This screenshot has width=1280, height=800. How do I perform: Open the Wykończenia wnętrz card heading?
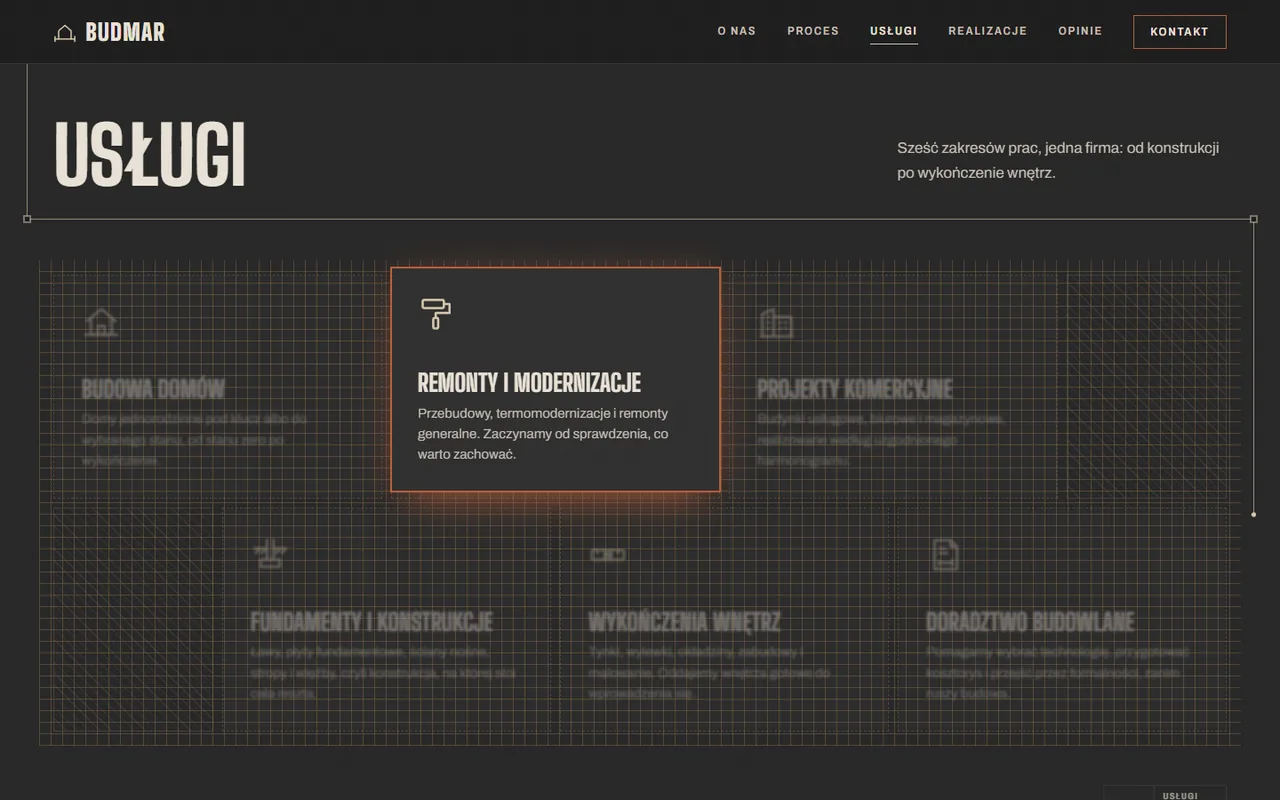684,621
